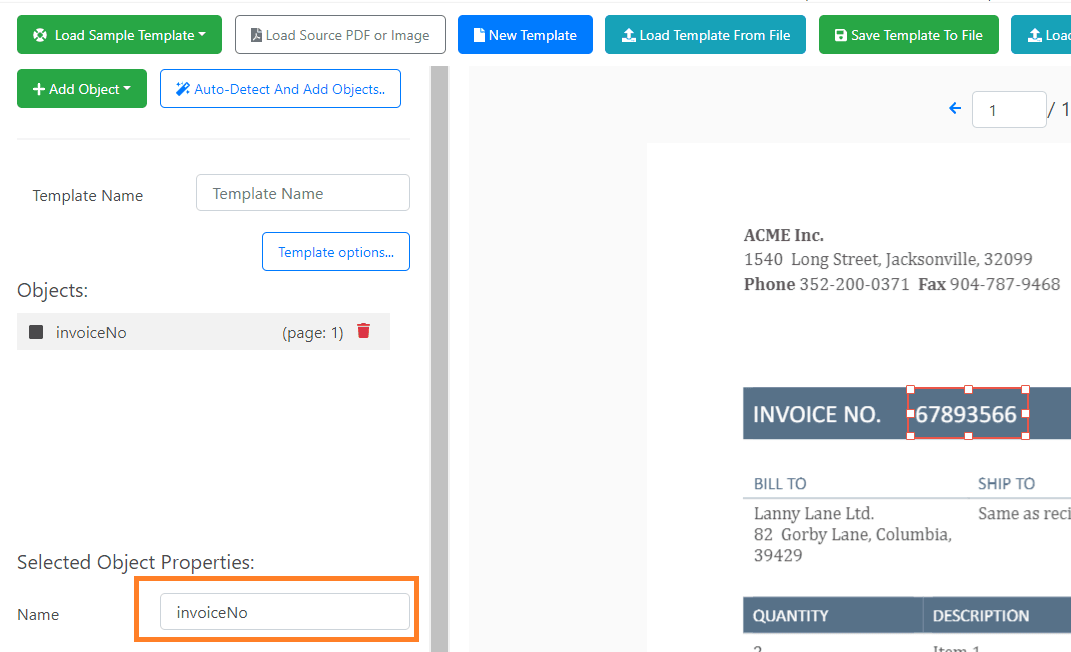Select invoiceNo in the Objects list
Screen dimensions: 1071x652
91,331
